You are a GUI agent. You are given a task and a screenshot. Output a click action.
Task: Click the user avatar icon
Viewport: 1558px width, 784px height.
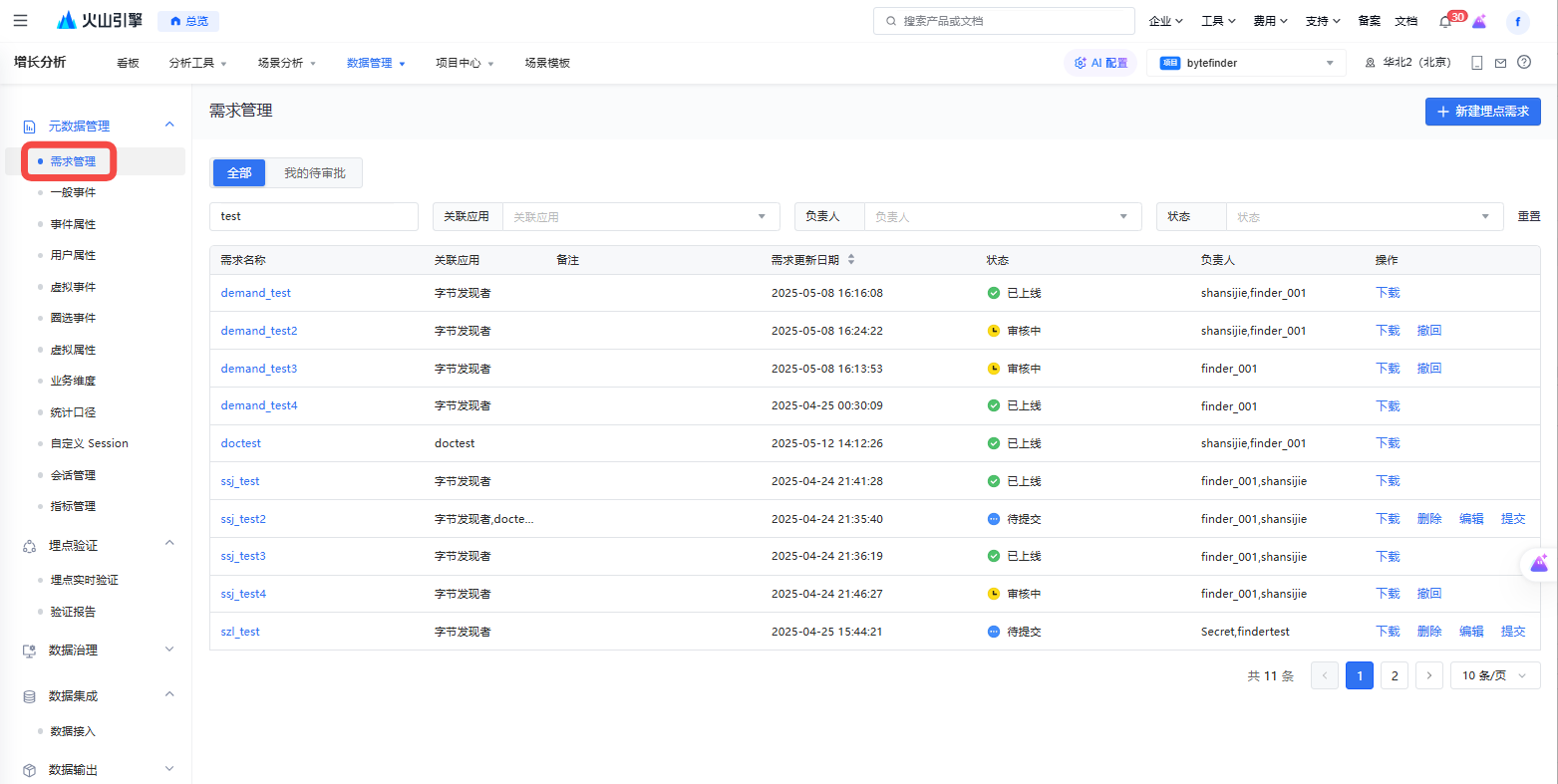[x=1517, y=21]
